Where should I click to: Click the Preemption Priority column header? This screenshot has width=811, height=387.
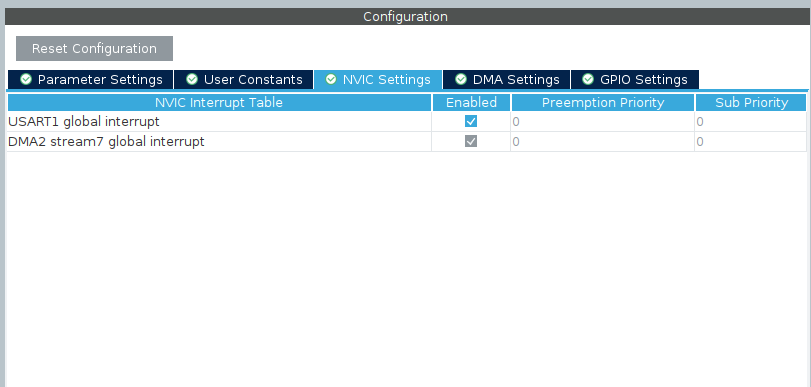click(603, 102)
